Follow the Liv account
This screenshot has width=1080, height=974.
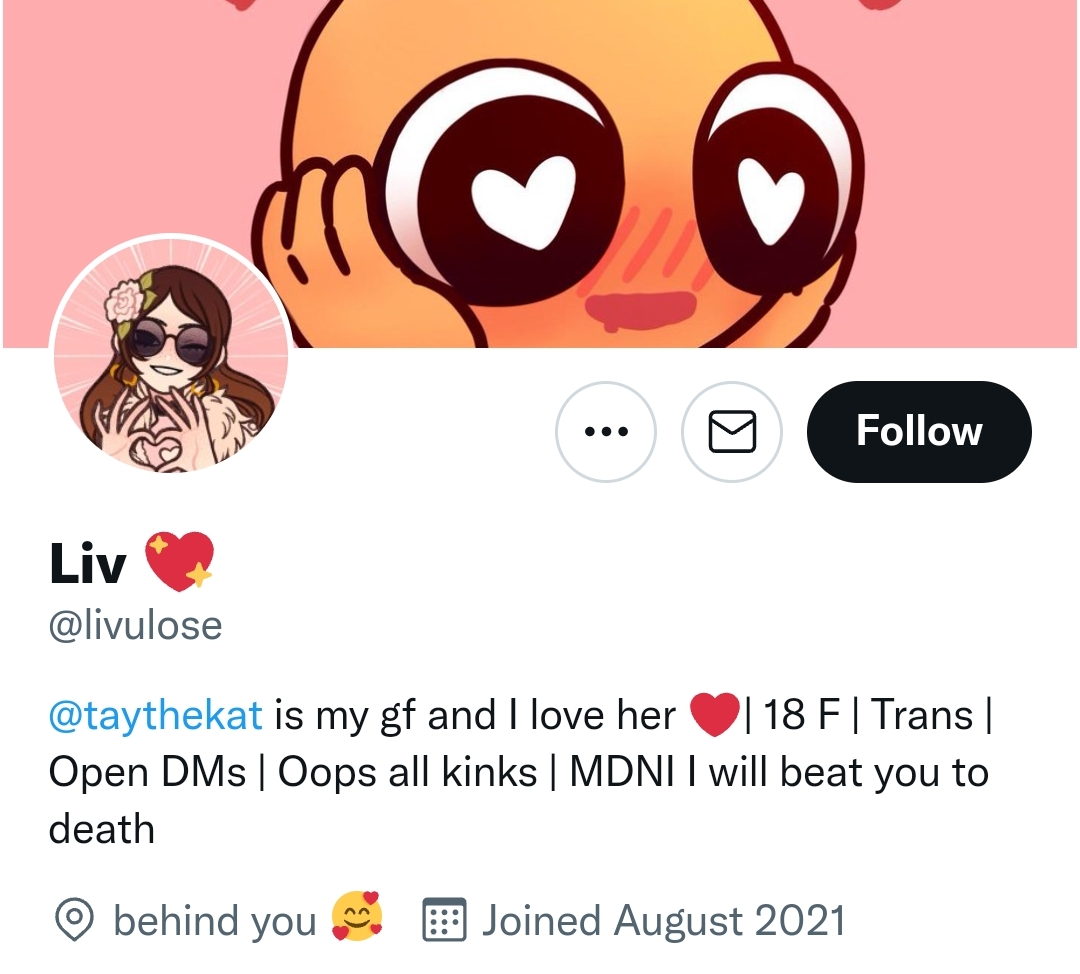(919, 432)
